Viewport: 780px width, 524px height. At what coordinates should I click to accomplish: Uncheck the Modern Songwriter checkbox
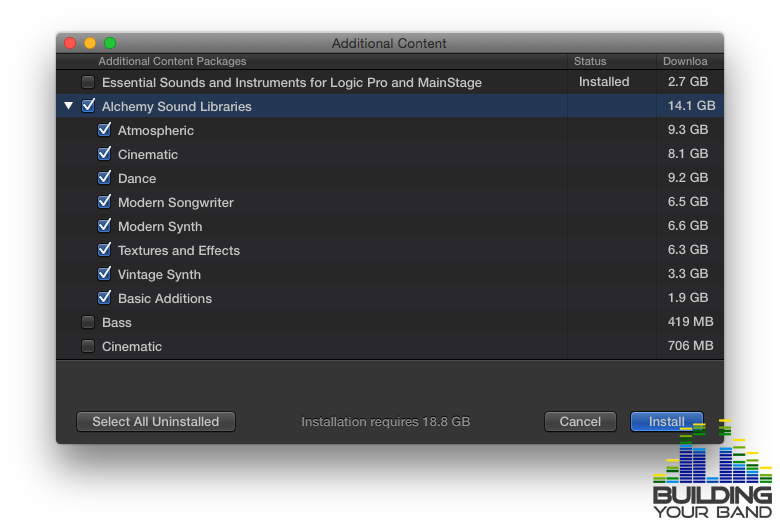(x=104, y=202)
